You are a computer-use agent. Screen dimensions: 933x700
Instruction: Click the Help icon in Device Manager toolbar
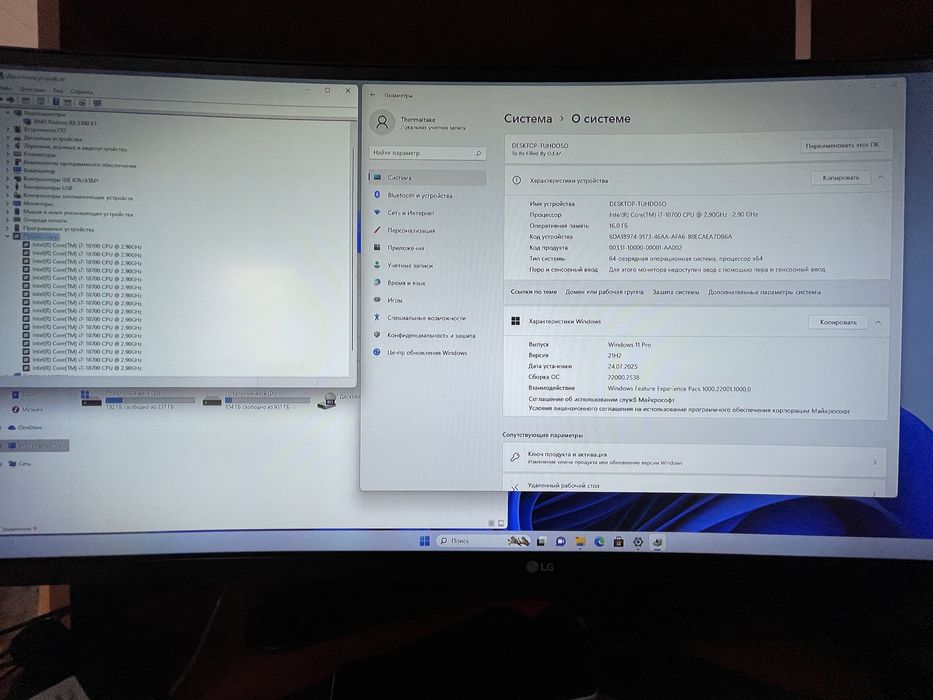tap(55, 102)
